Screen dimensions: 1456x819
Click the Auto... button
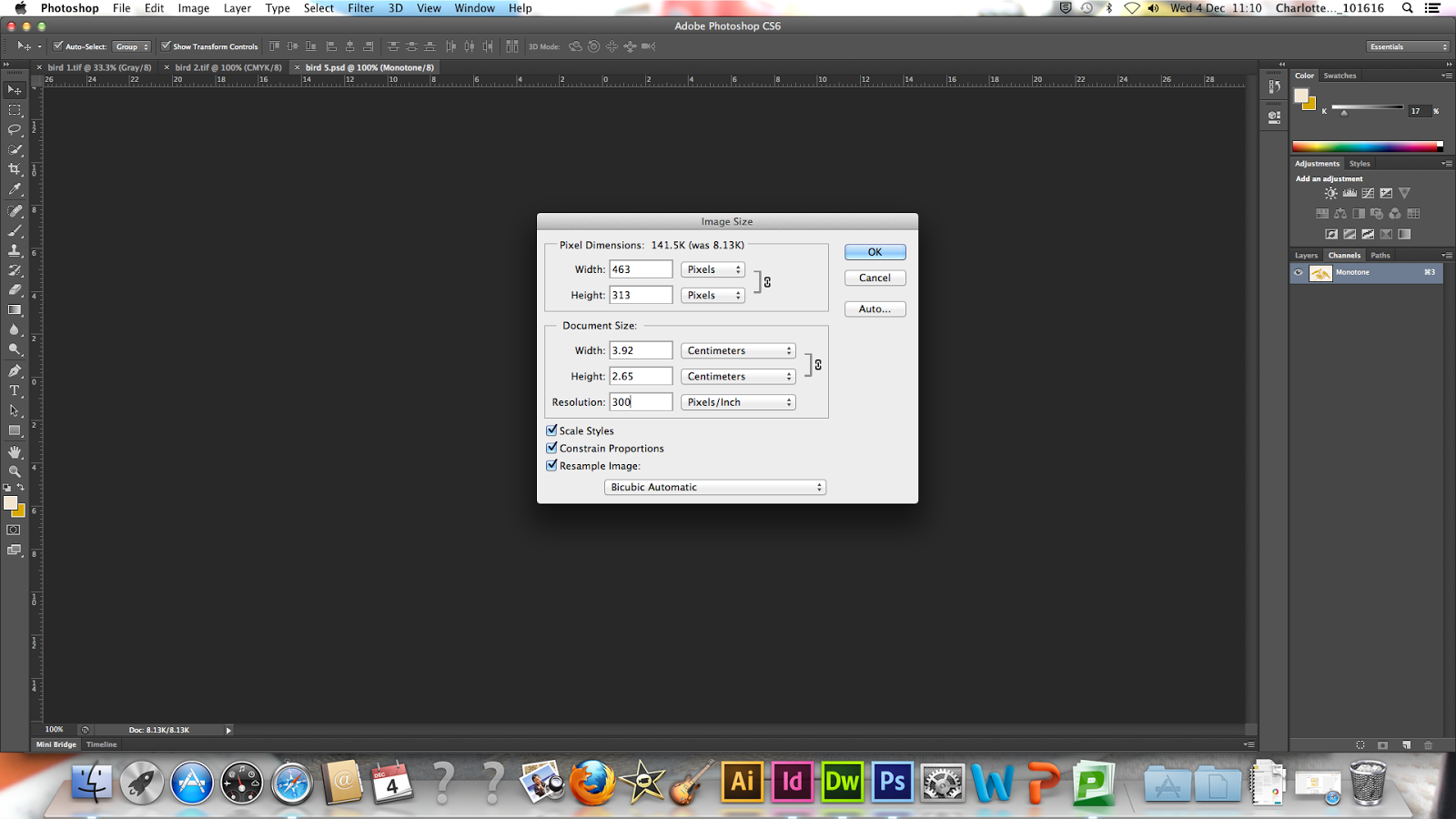tap(875, 308)
